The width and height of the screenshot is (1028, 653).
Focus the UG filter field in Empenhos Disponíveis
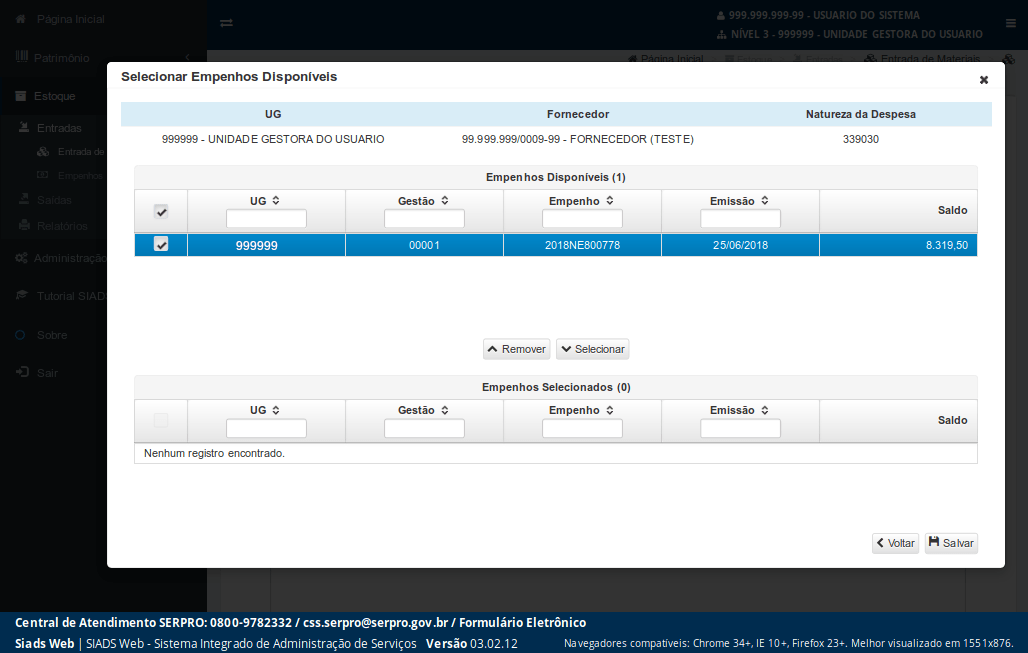click(266, 219)
